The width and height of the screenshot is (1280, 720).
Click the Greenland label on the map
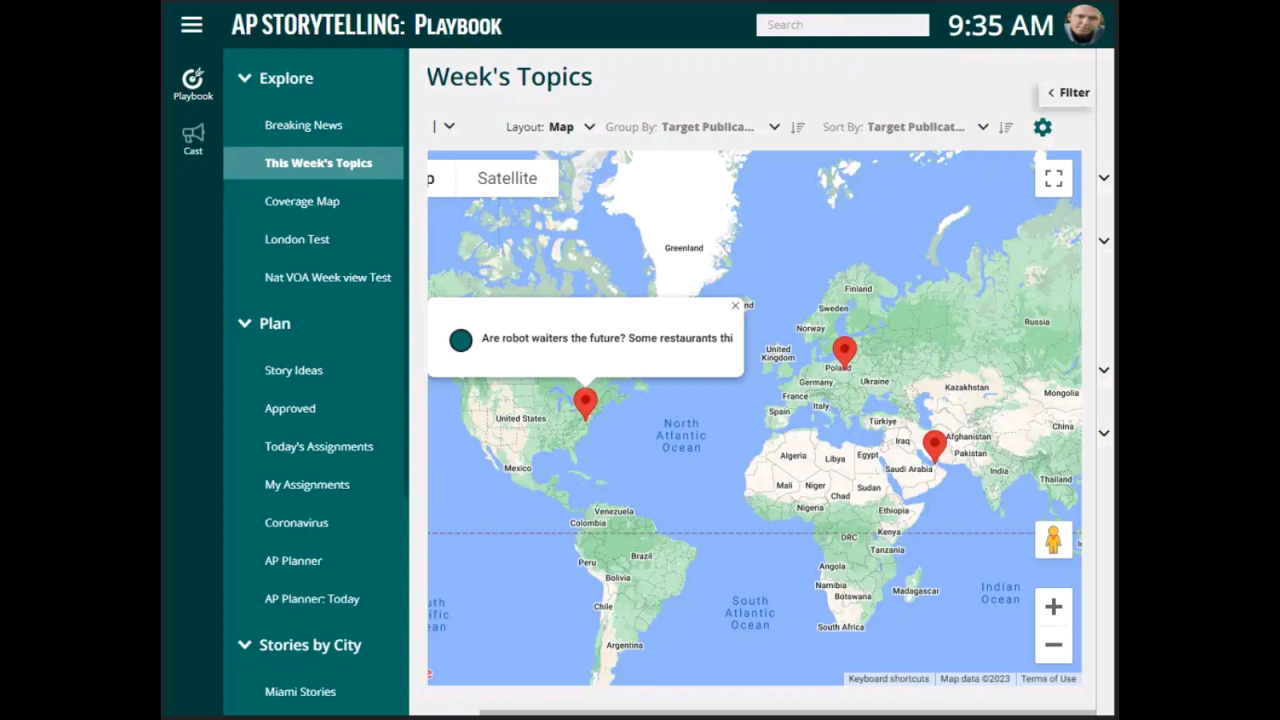[x=684, y=248]
